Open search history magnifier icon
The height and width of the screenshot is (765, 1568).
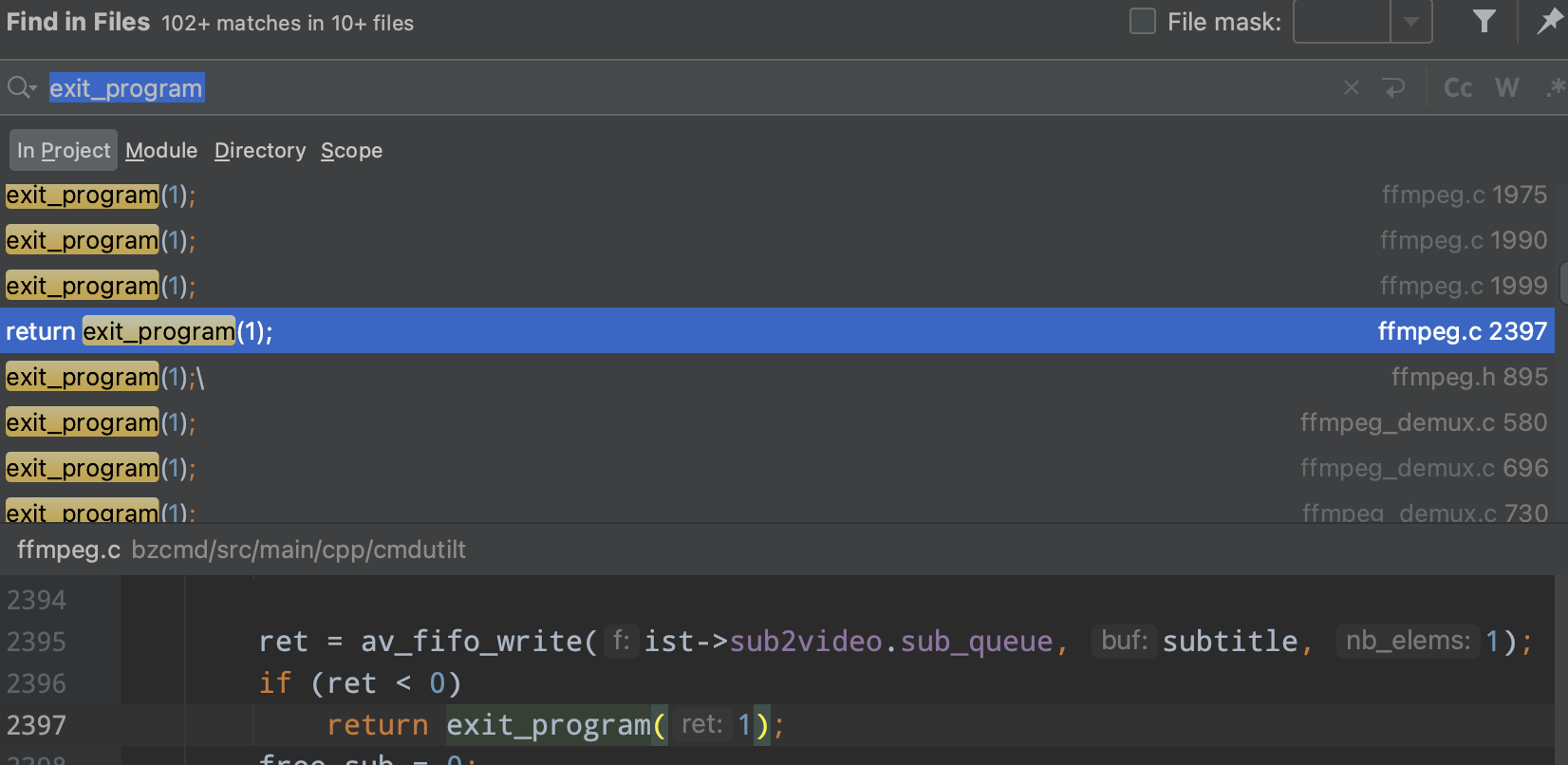(x=21, y=88)
